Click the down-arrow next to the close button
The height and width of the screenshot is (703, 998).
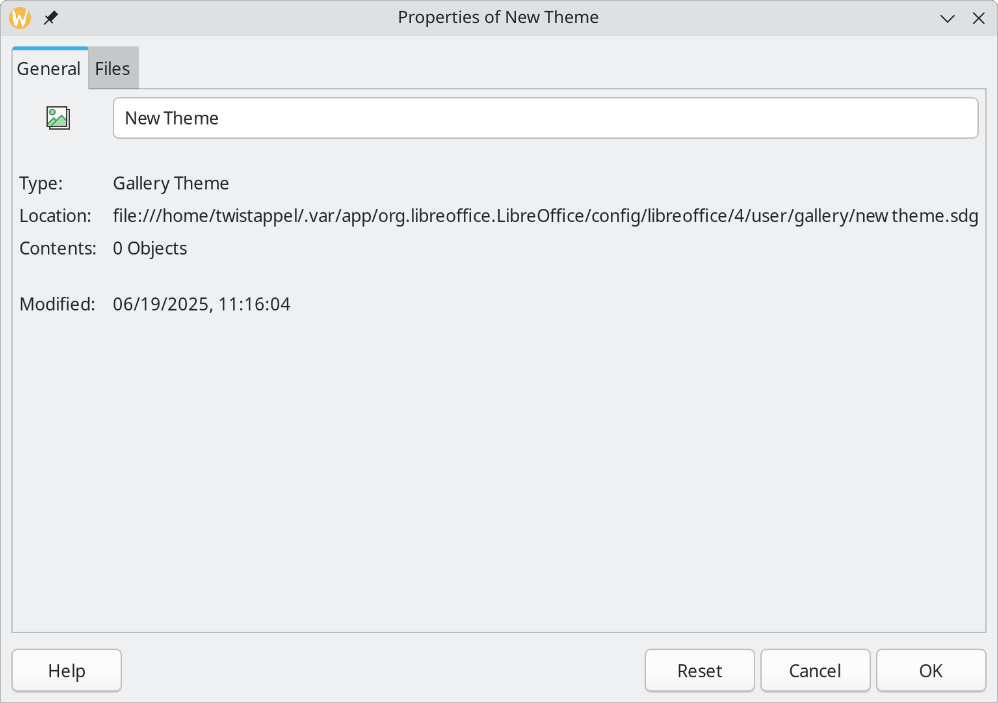(947, 18)
